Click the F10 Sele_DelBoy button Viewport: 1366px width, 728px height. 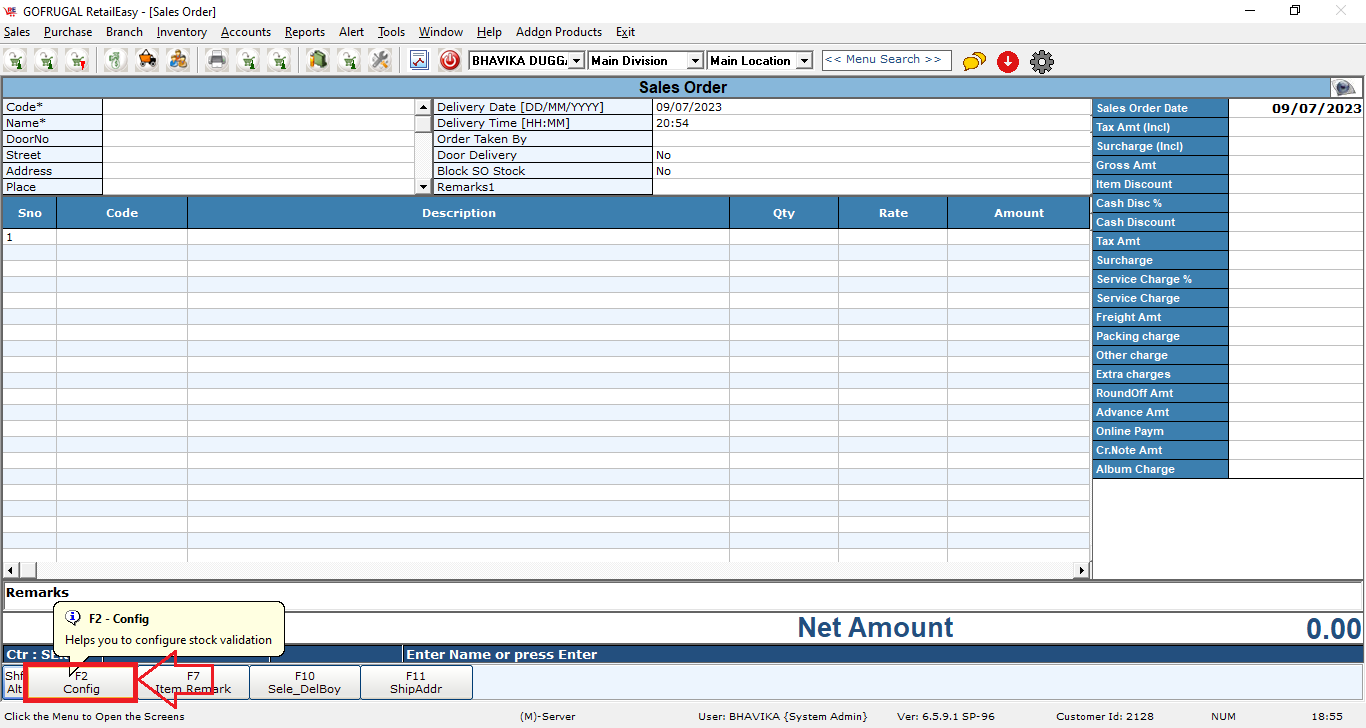tap(305, 682)
